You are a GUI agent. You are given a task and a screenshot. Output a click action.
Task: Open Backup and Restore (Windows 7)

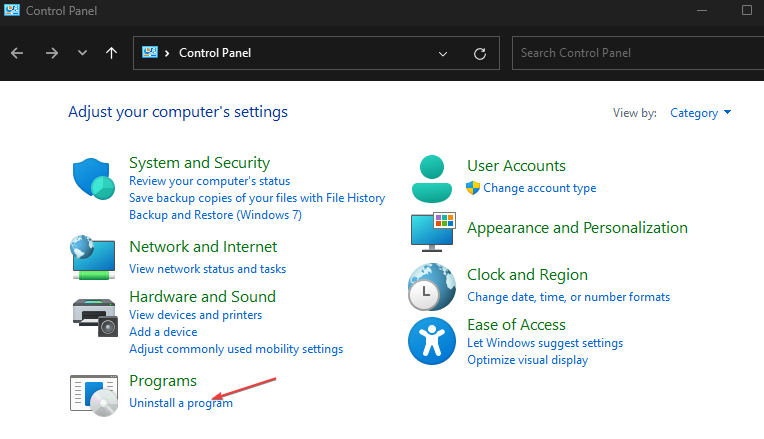click(215, 215)
